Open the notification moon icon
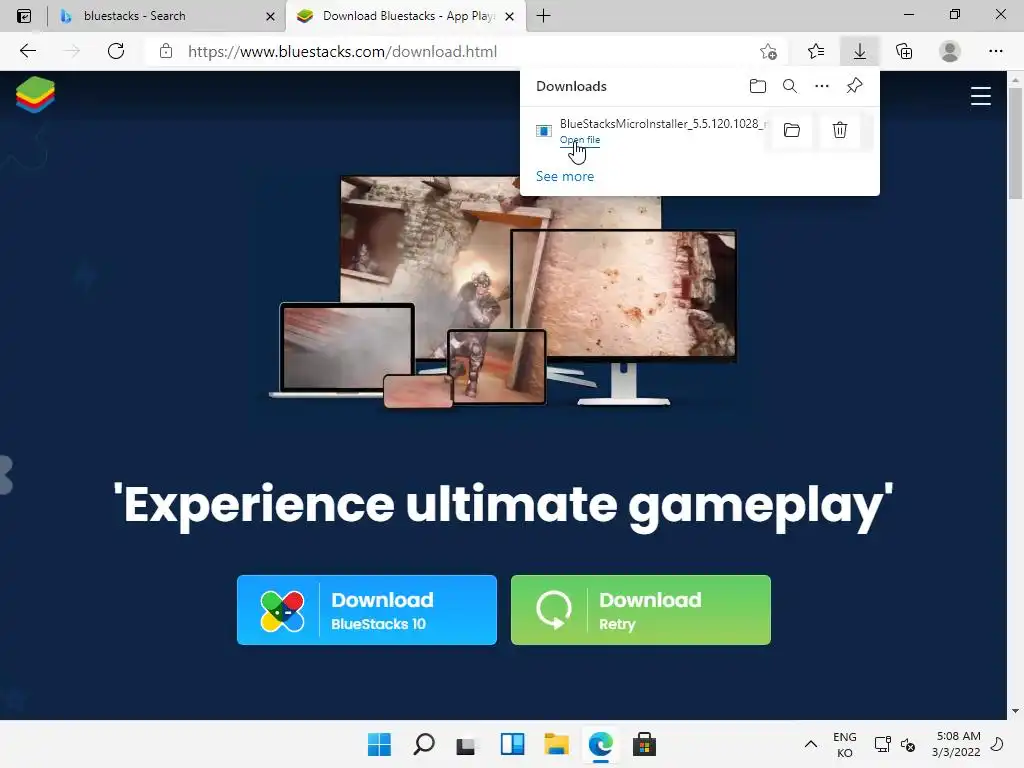Screen dimensions: 1024x768 997,744
